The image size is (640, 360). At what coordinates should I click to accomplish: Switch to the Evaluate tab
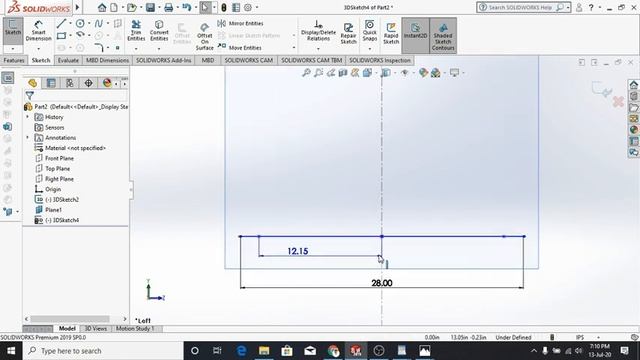click(68, 60)
